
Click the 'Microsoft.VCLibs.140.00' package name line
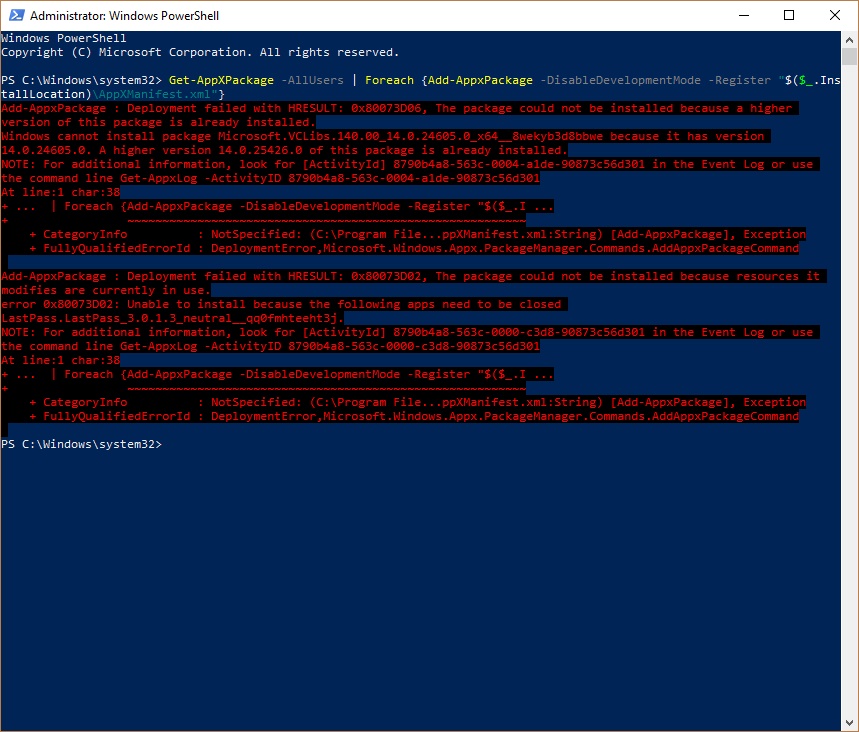pos(385,136)
